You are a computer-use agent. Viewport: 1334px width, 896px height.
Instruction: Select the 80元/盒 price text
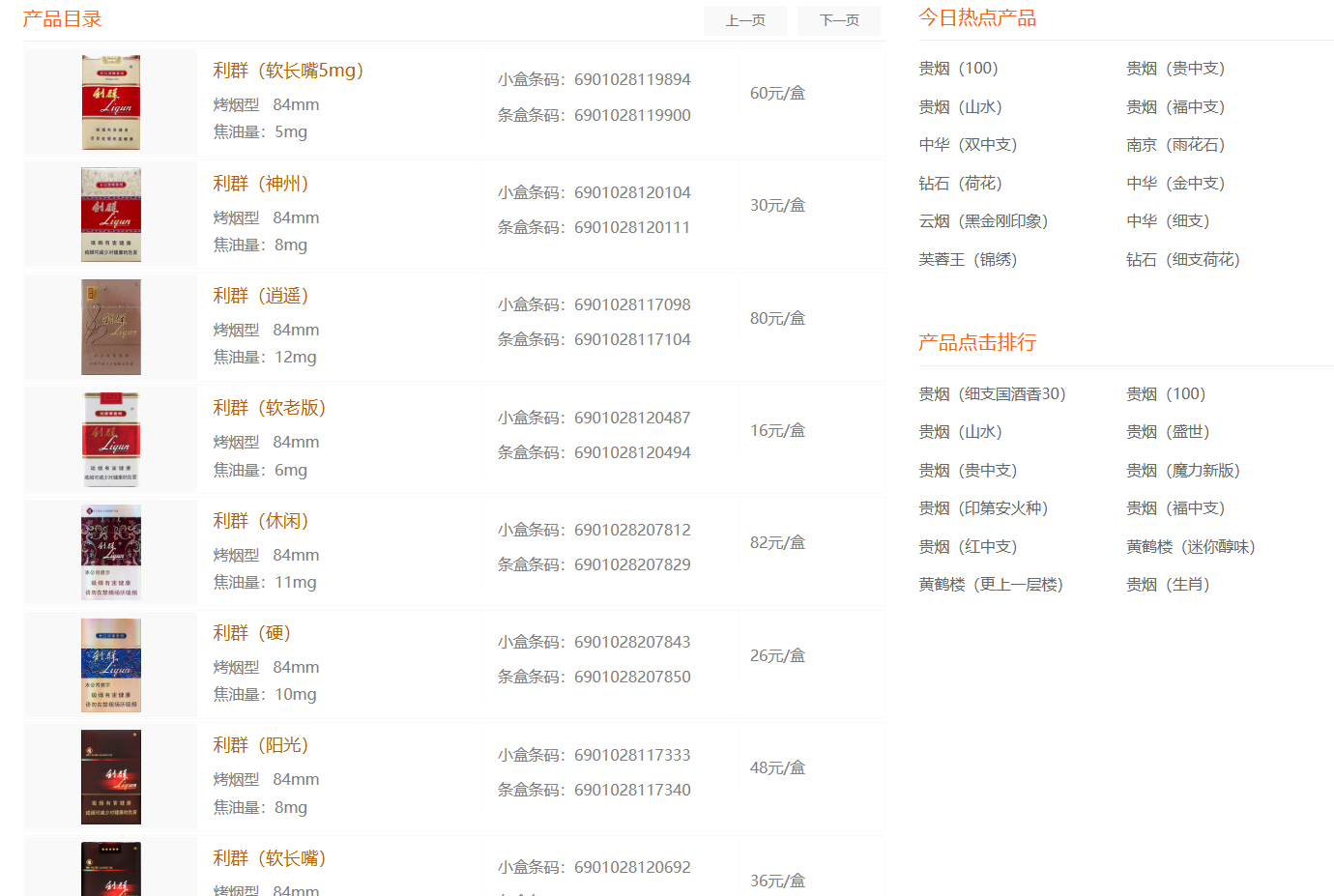point(777,319)
